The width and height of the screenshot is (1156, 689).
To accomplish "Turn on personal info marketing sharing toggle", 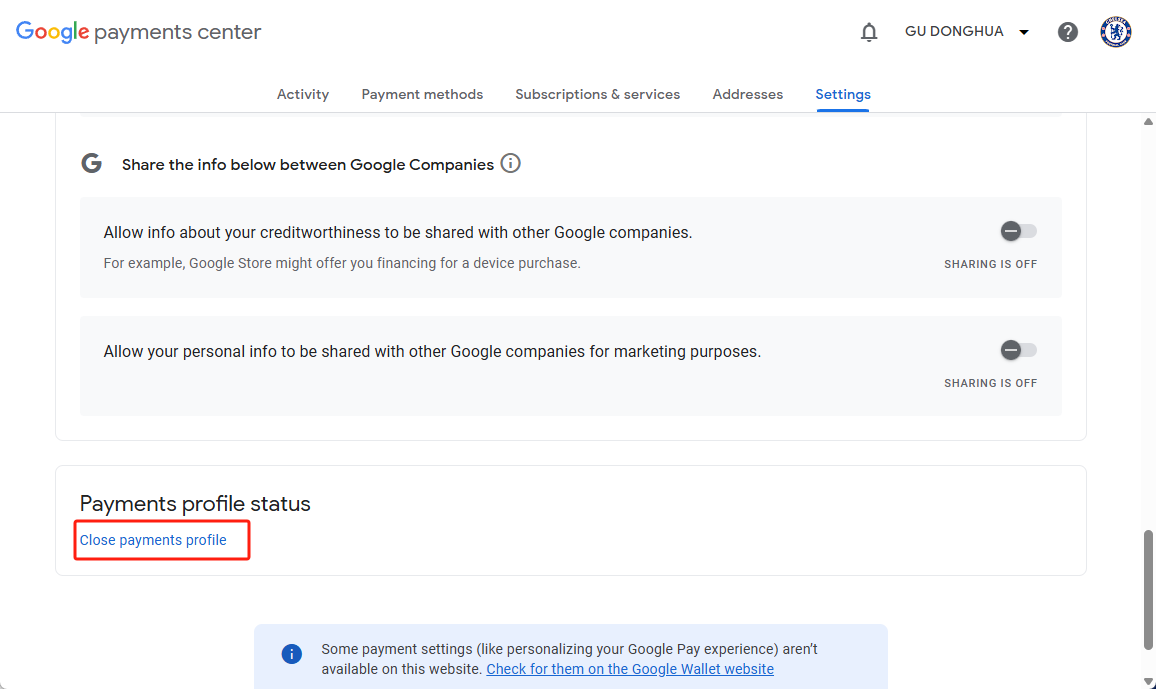I will (1018, 350).
